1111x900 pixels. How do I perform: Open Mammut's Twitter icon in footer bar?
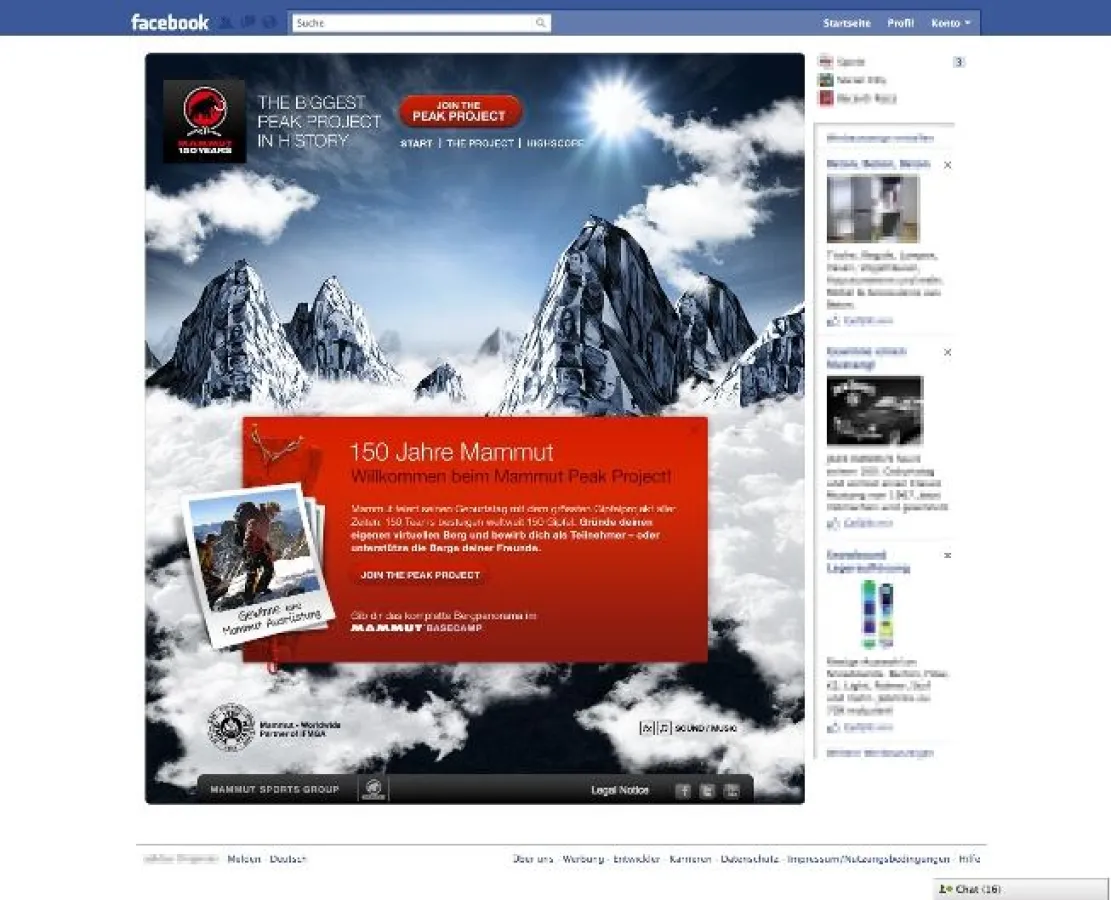coord(707,791)
